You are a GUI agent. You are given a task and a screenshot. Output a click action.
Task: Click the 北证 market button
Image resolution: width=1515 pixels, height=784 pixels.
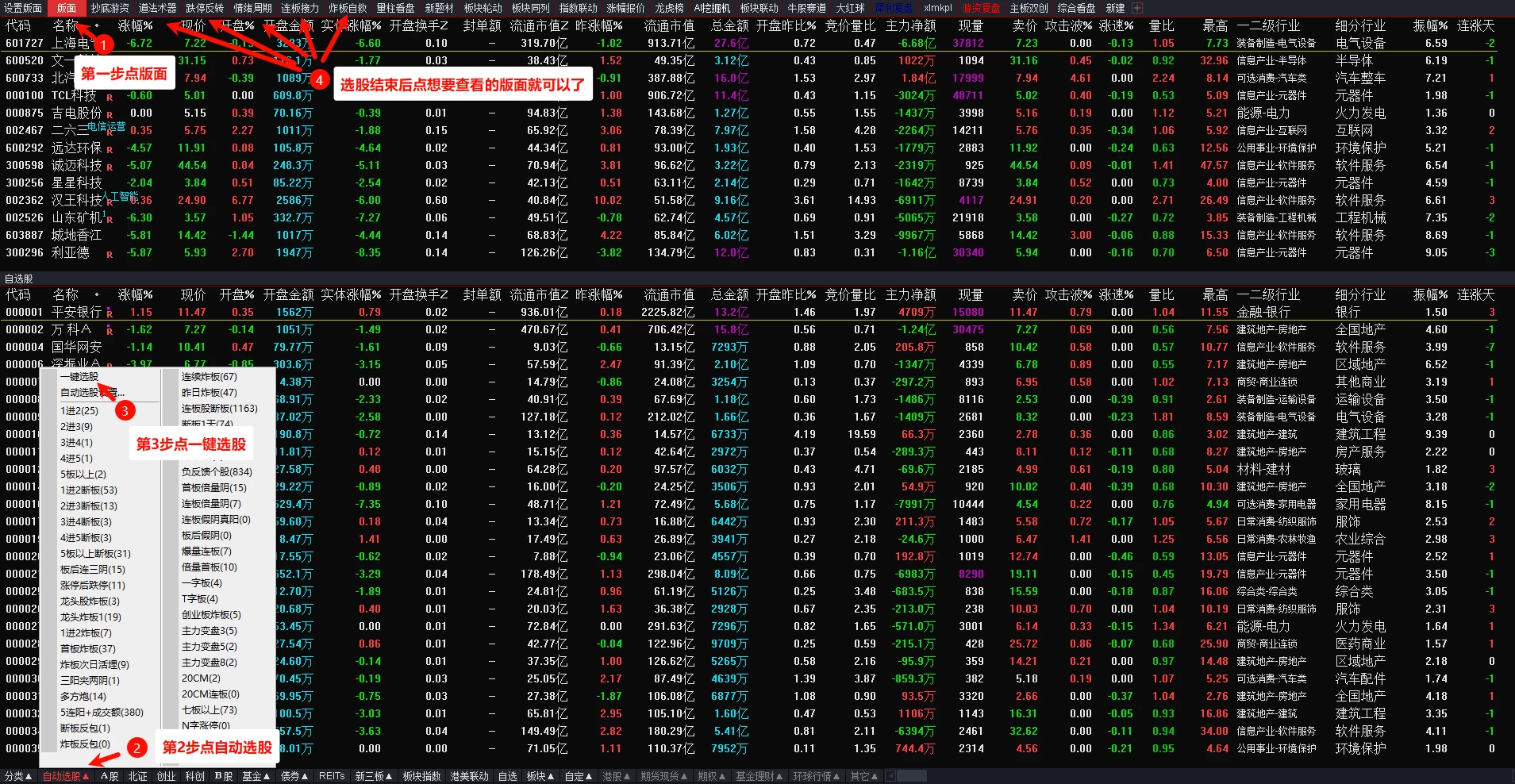(x=137, y=776)
